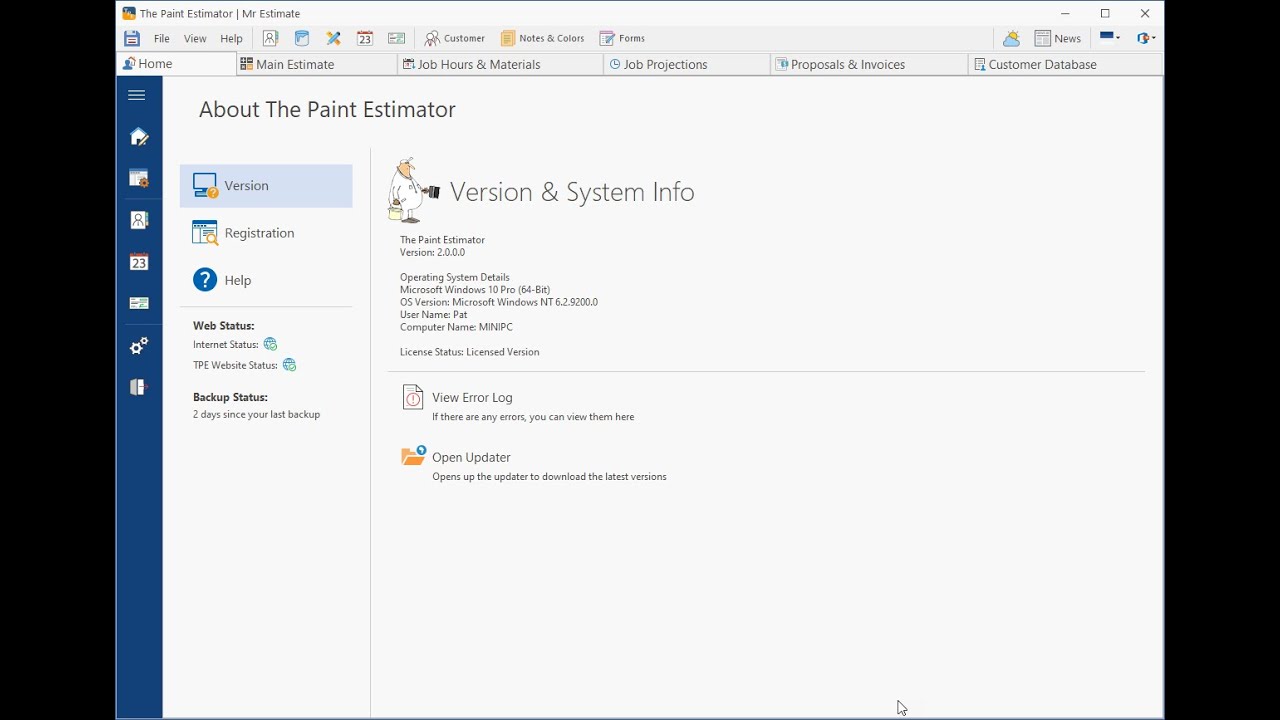
Task: Switch to the Proposals & Invoices tab
Action: point(870,64)
